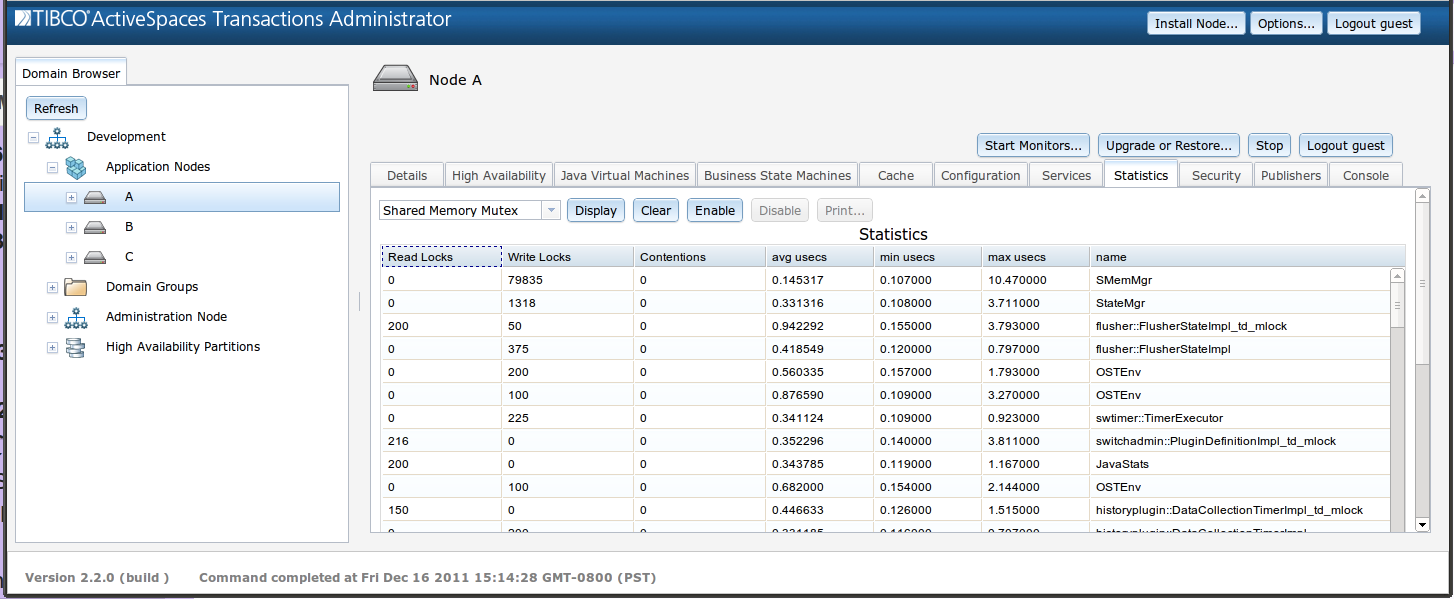Image resolution: width=1454 pixels, height=599 pixels.
Task: Click node C's server icon
Action: 95,257
